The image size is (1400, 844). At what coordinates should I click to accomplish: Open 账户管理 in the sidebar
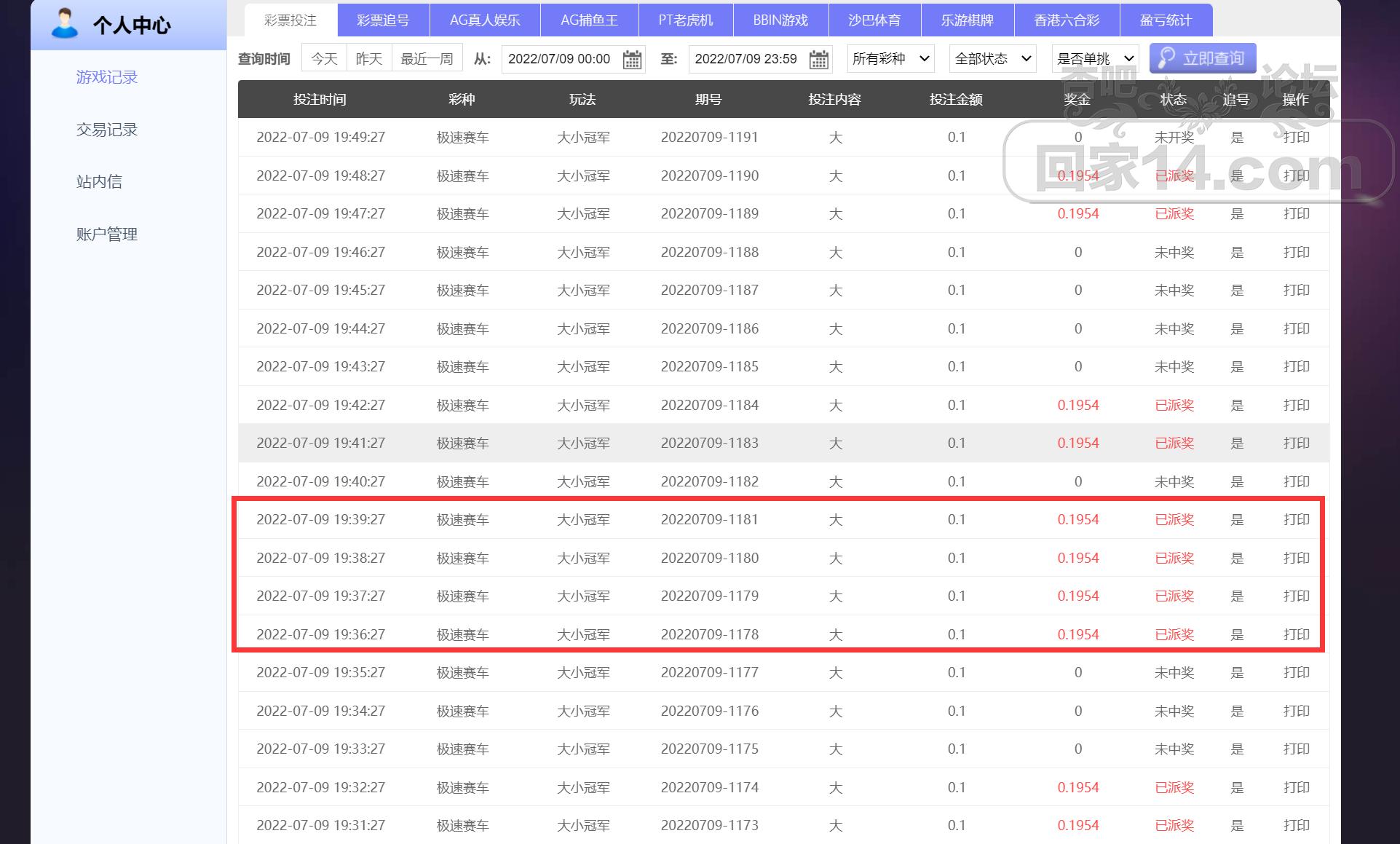coord(107,234)
